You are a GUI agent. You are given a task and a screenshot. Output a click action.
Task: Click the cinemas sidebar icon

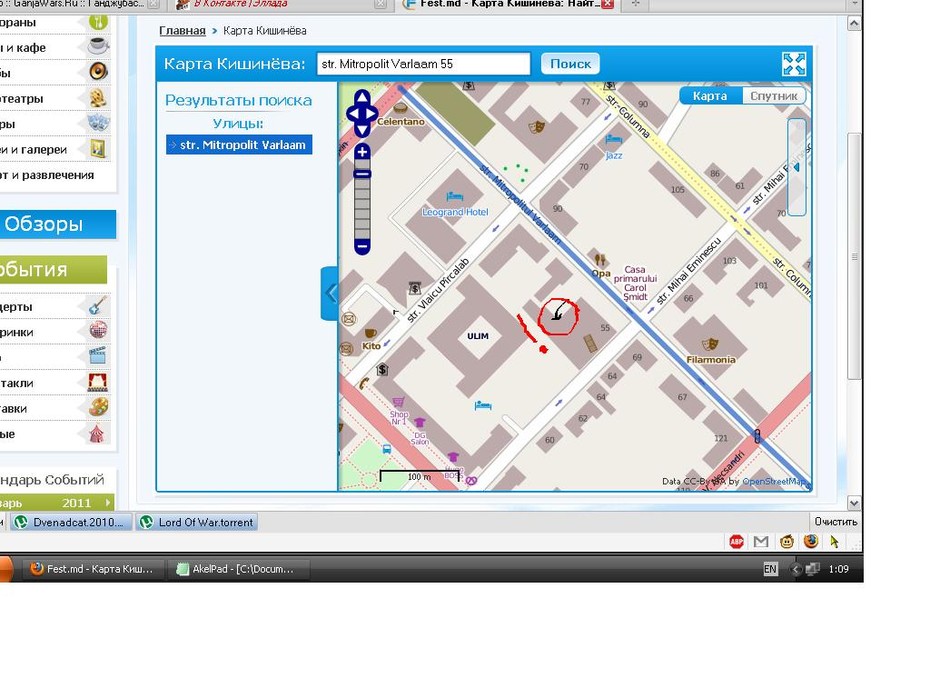98,98
